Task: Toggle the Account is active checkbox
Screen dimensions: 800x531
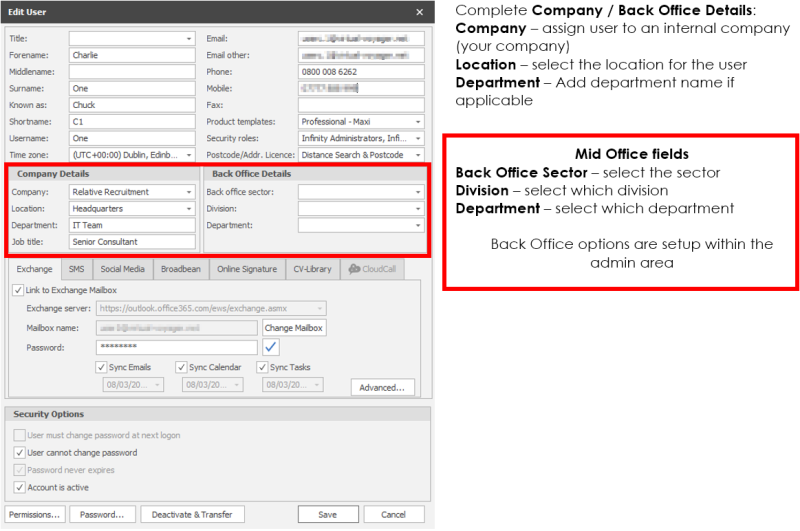Action: coord(20,487)
